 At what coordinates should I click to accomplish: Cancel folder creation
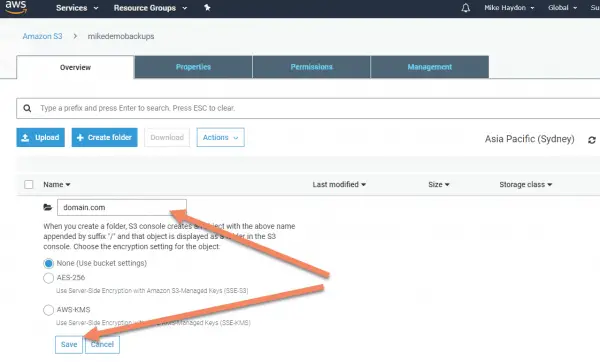tap(103, 344)
